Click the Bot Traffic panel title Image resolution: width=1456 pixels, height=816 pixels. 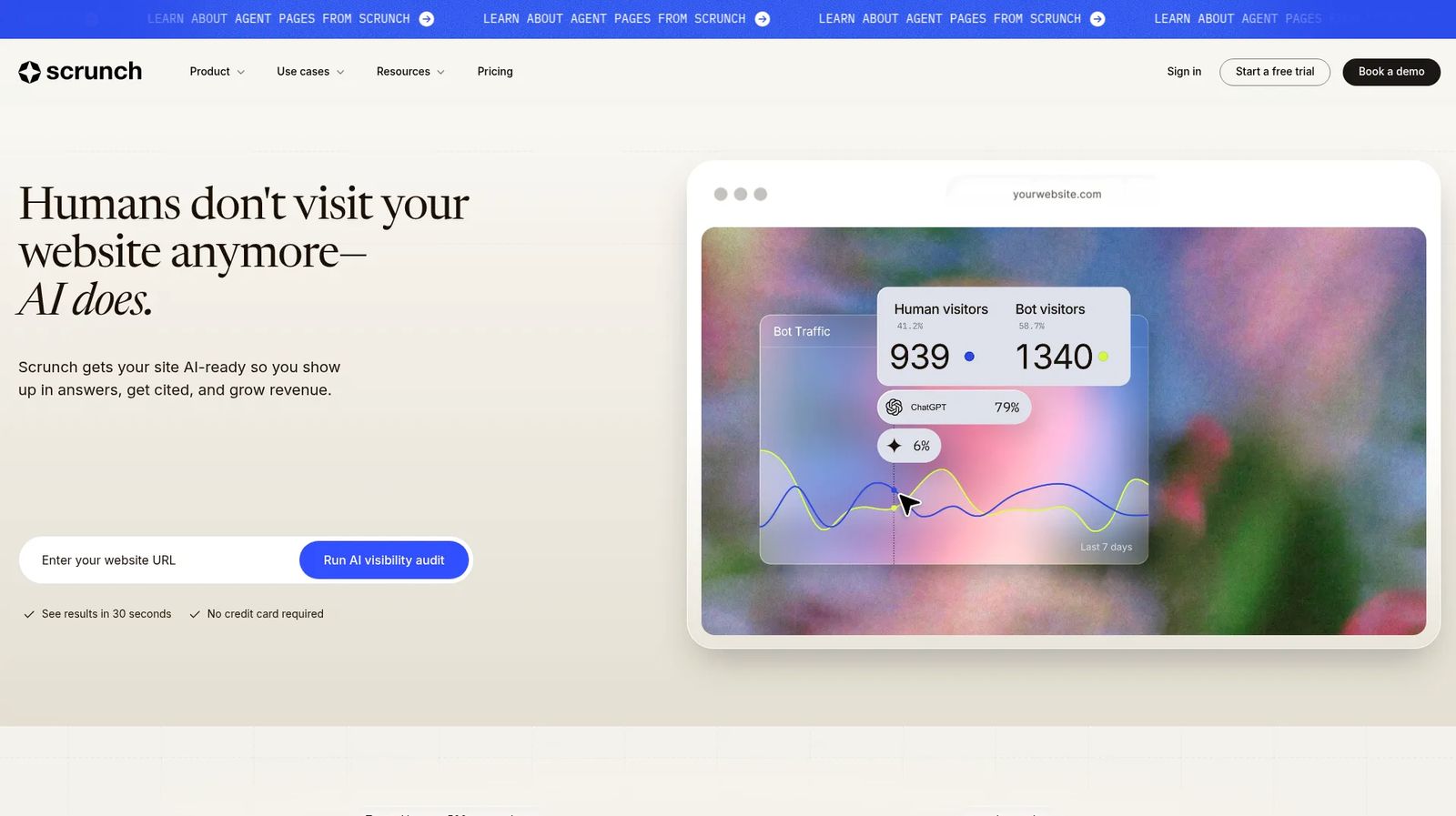[802, 332]
